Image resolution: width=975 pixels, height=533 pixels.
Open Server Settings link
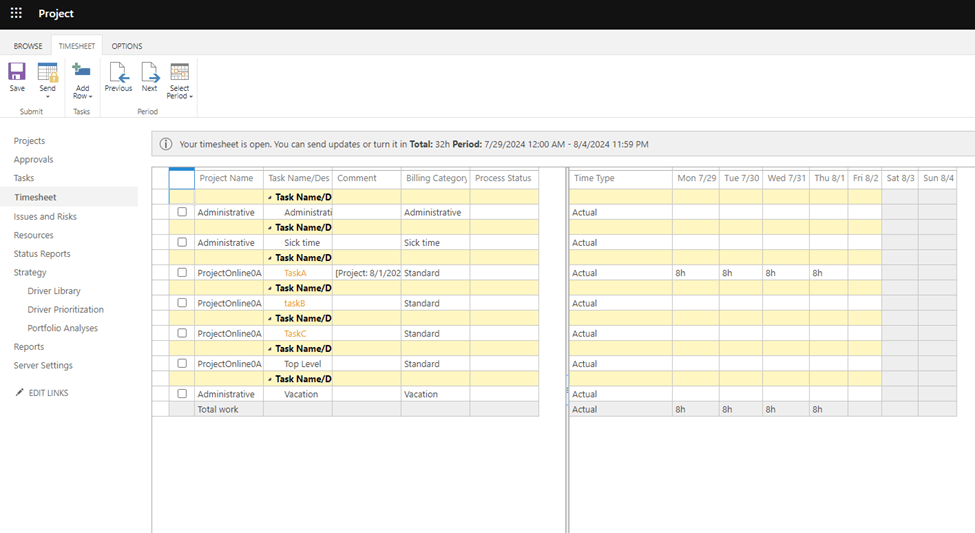point(43,365)
